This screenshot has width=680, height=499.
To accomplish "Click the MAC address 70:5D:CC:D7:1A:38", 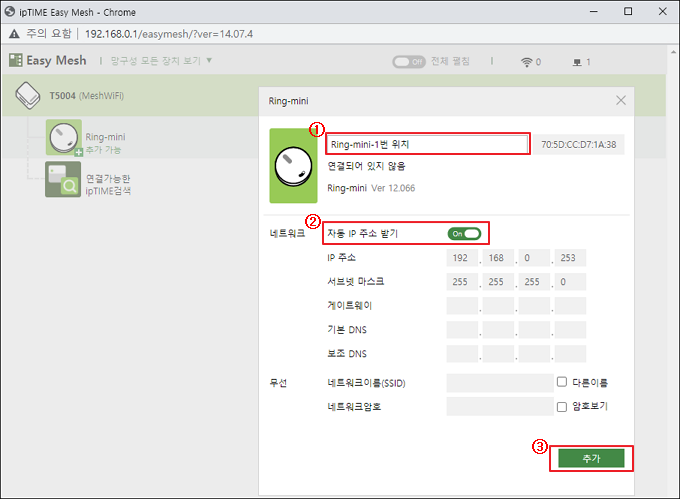I will pos(578,145).
